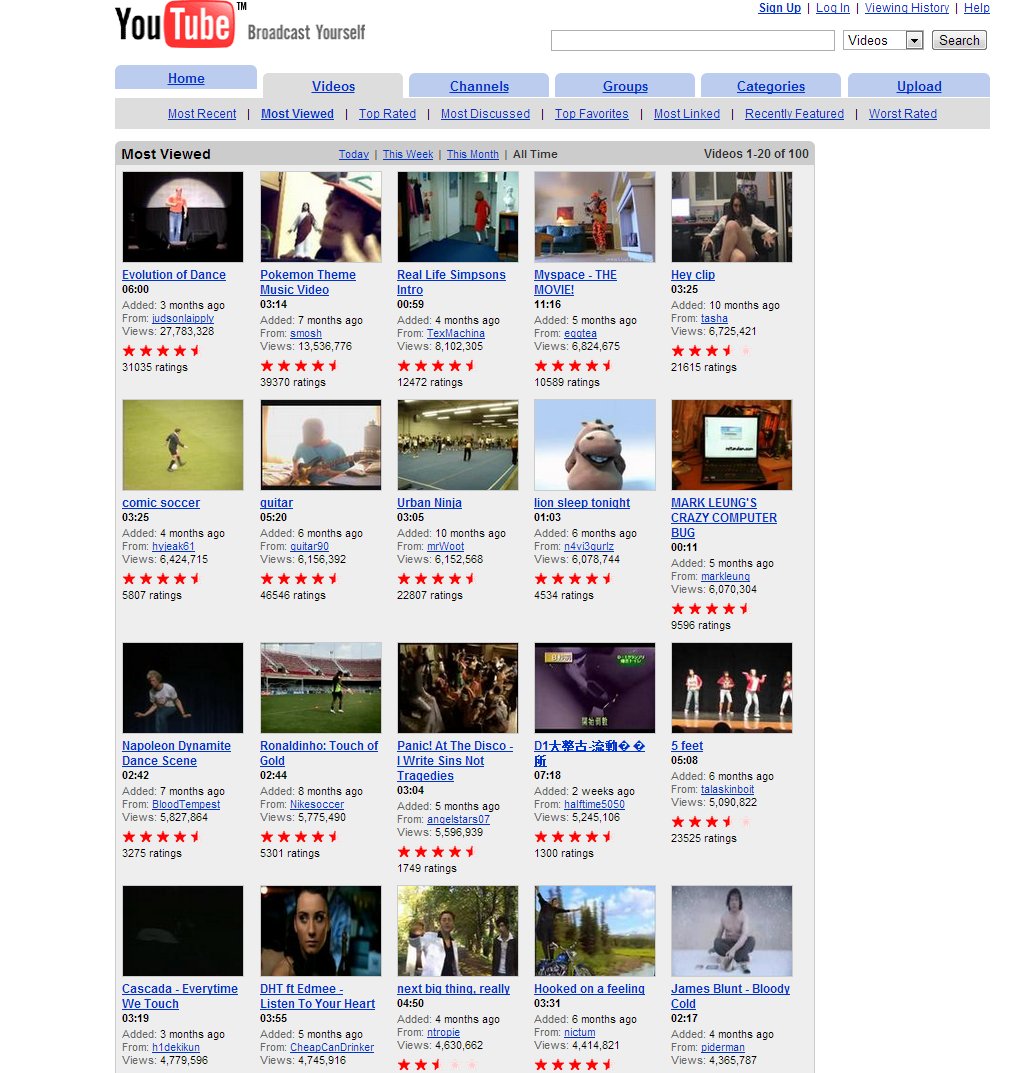1035x1073 pixels.
Task: Visit smosh's profile link
Action: [306, 333]
